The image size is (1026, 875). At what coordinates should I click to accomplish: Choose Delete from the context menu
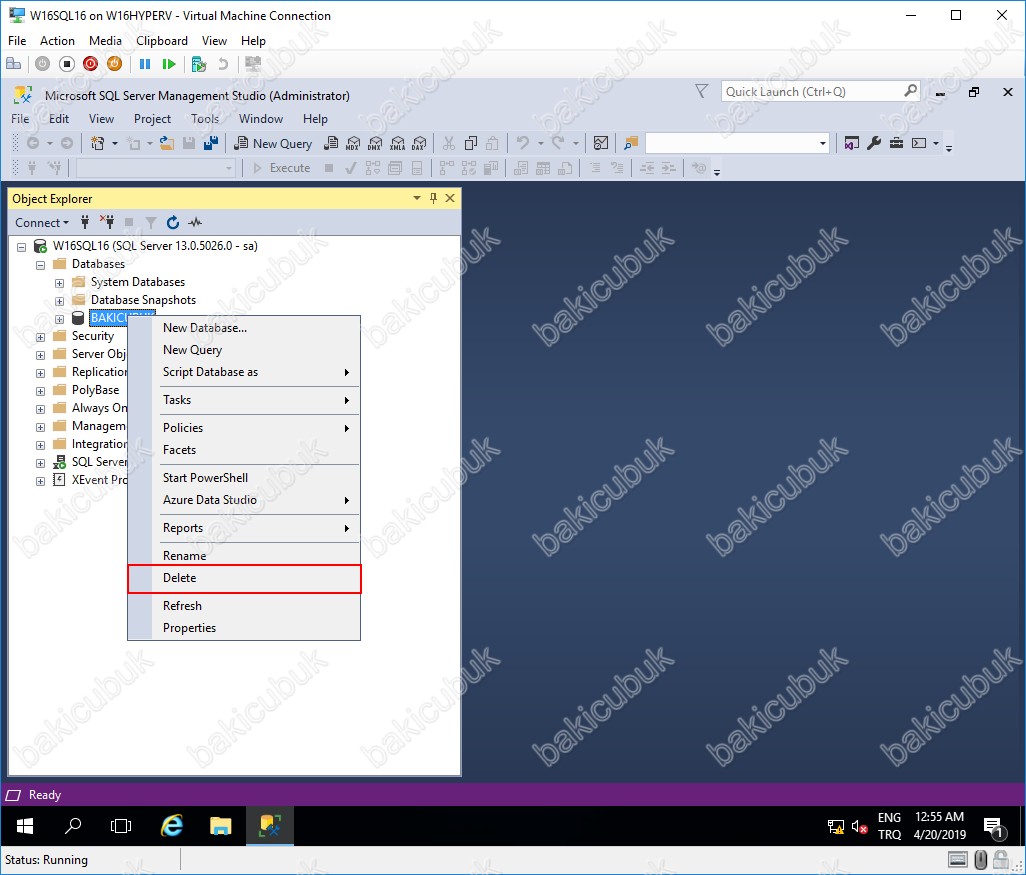point(244,578)
